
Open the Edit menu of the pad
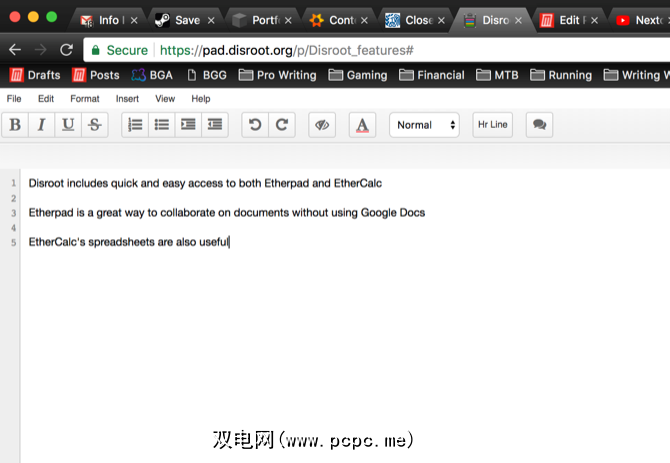click(46, 99)
